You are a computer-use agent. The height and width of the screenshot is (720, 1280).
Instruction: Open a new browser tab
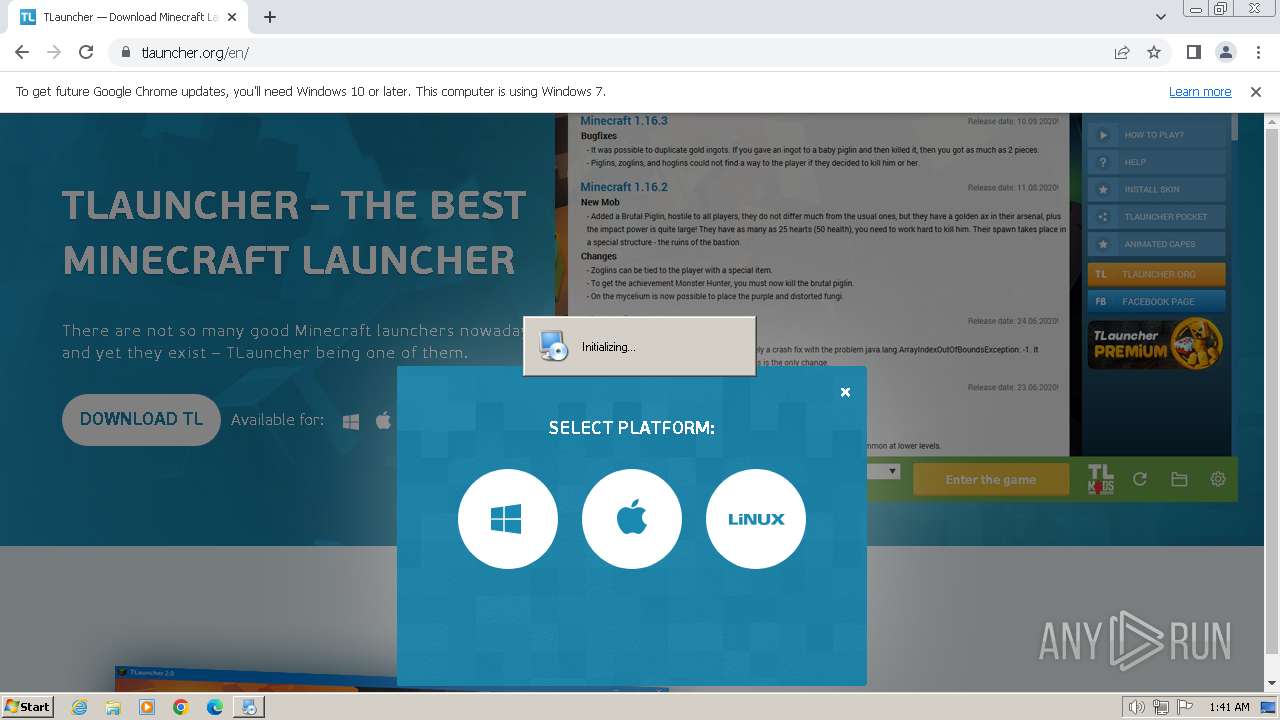click(x=270, y=17)
